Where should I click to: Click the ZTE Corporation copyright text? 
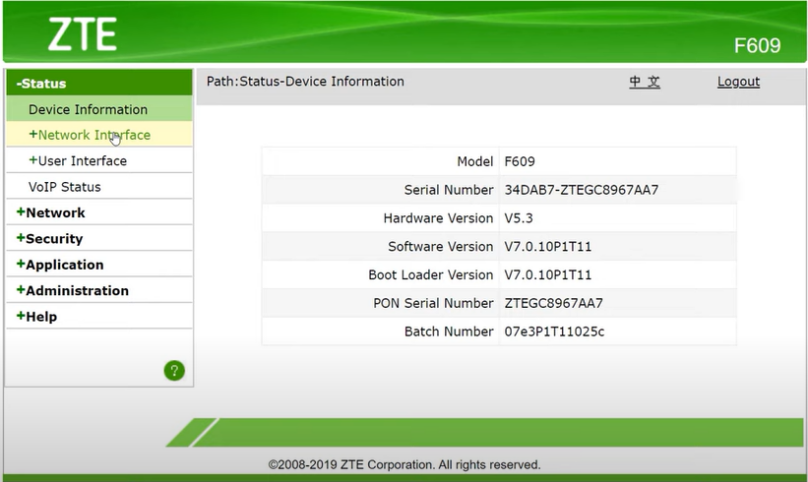coord(404,464)
